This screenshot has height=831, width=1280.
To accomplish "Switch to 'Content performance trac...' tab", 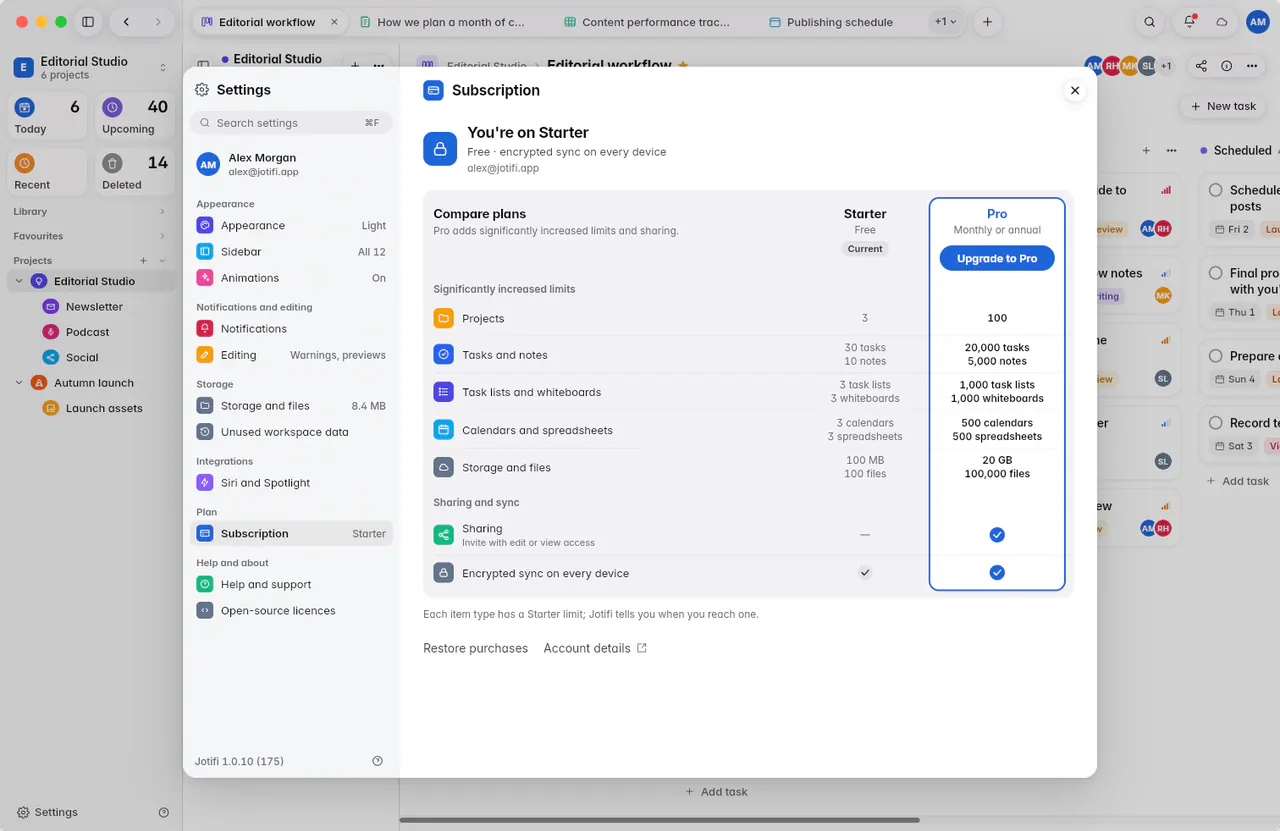I will [648, 22].
